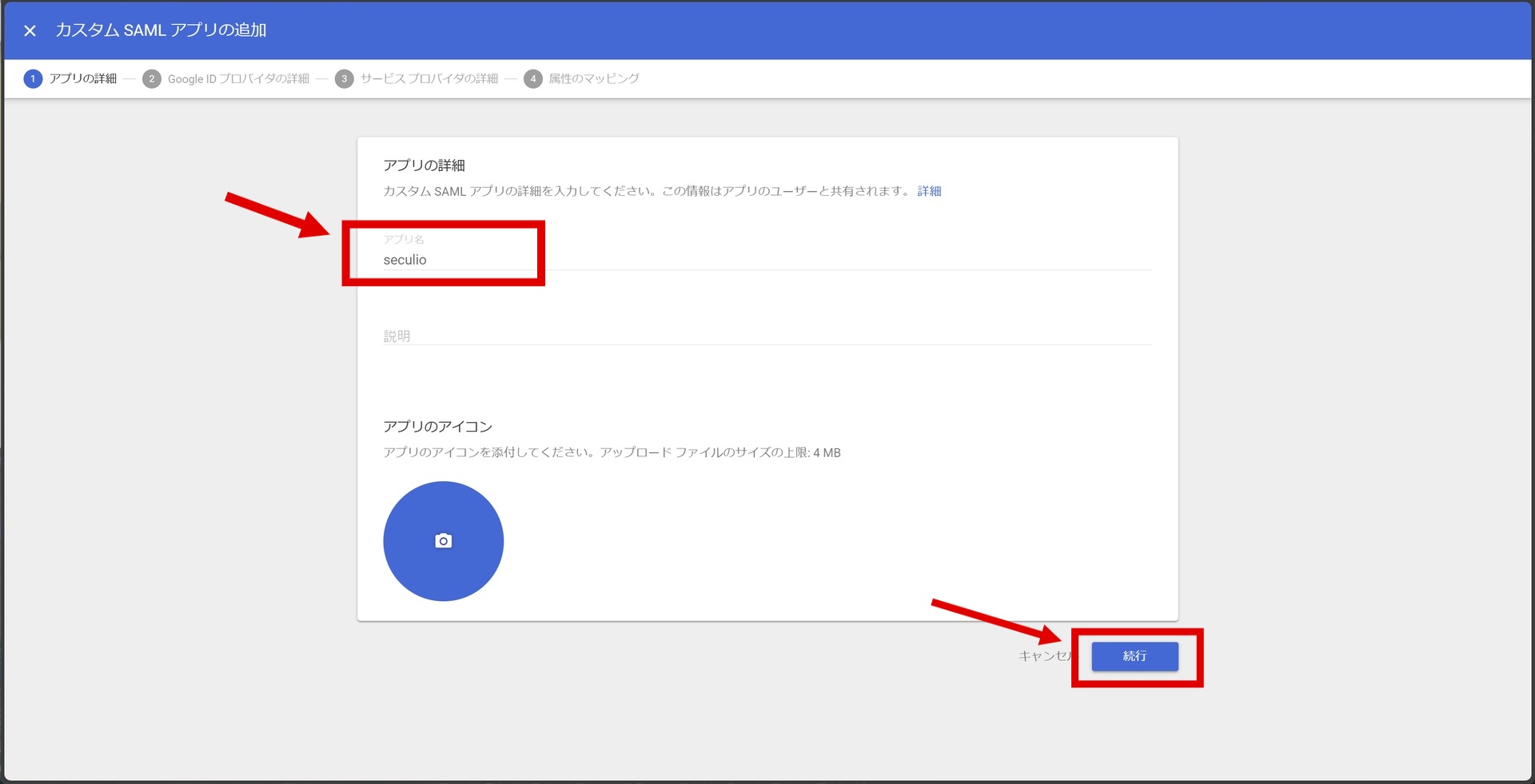Upload an app icon via the camera circle

click(444, 541)
